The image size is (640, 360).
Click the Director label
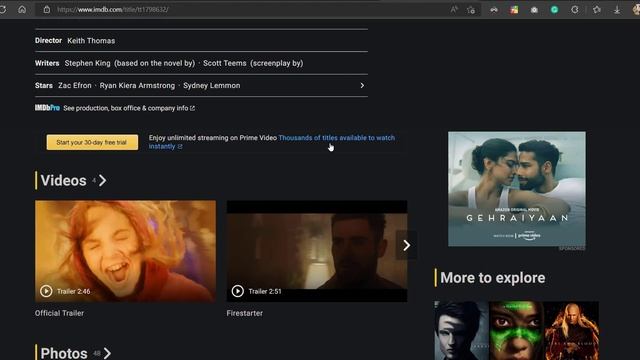[x=48, y=40]
